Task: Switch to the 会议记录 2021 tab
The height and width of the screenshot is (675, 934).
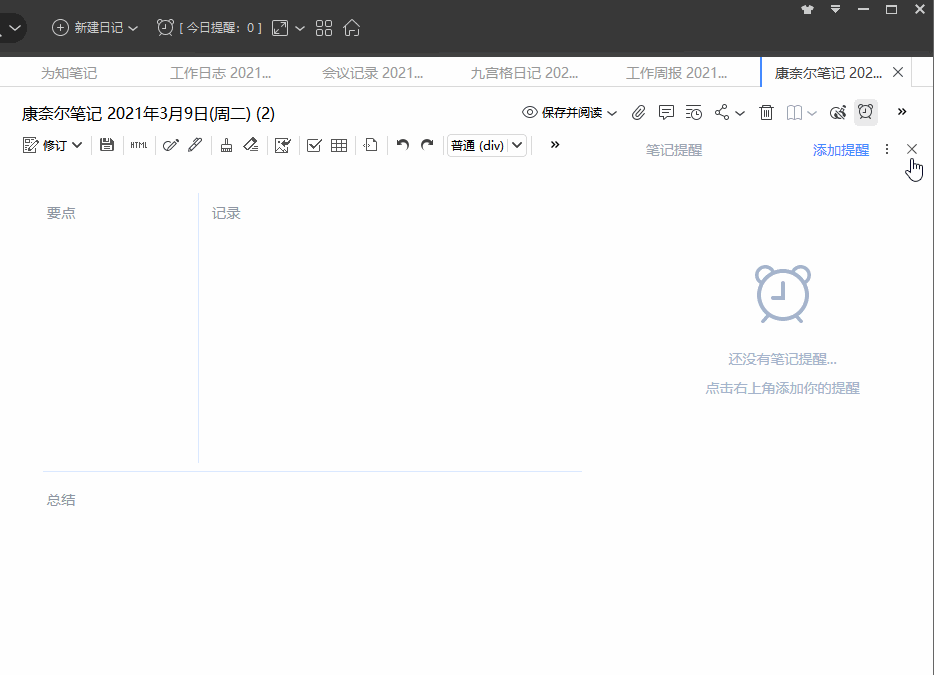Action: point(372,73)
